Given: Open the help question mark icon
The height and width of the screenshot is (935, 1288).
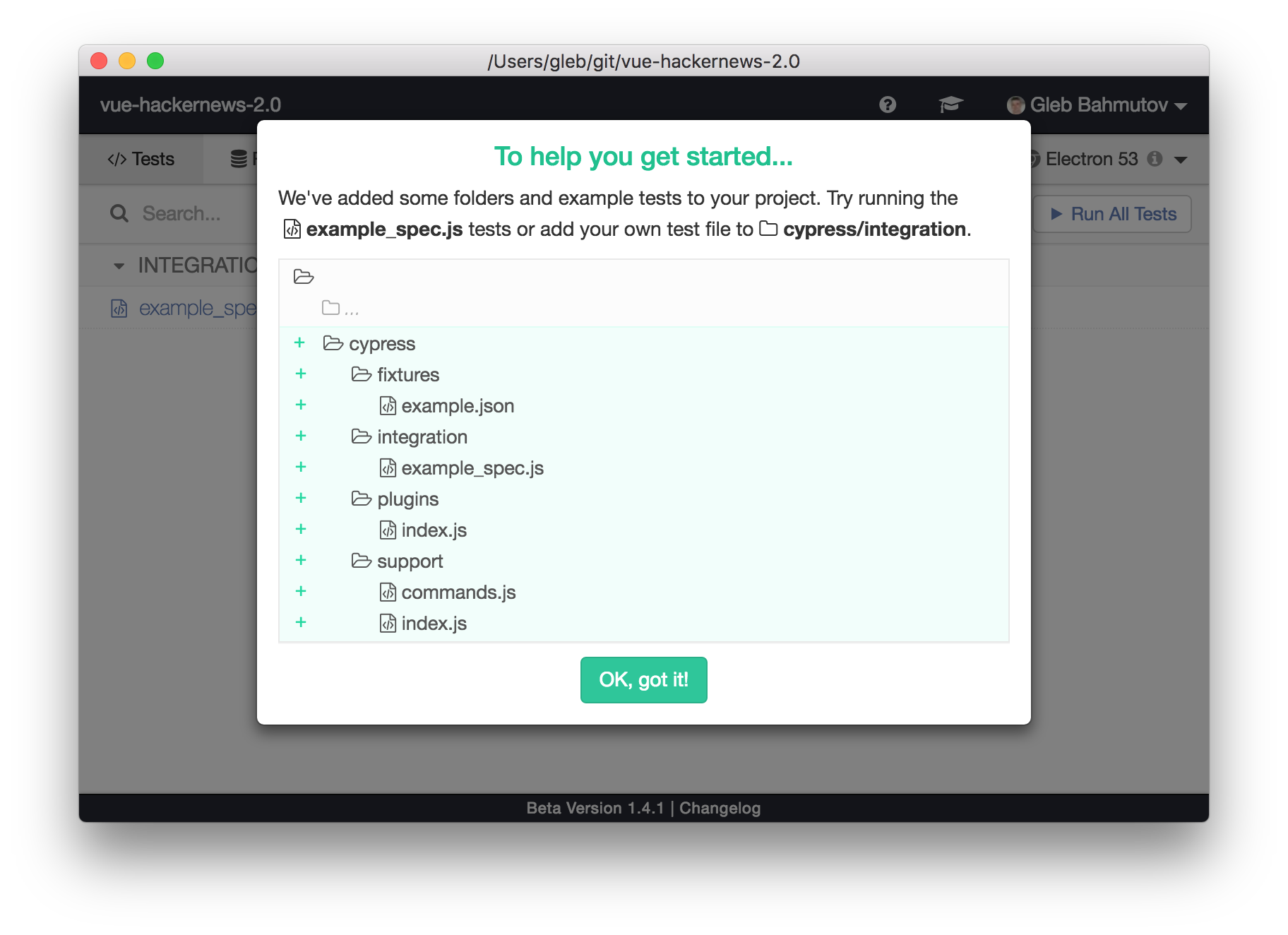Looking at the screenshot, I should point(888,105).
